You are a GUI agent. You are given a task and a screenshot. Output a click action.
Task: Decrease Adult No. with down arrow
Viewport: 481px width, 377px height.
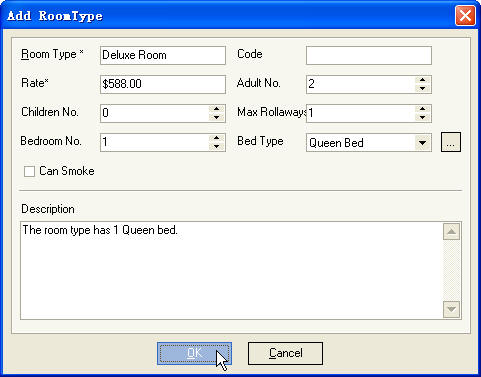coord(422,88)
